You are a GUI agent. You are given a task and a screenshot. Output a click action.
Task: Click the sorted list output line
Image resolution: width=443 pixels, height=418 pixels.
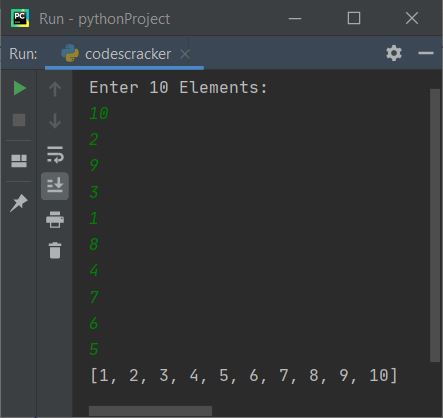244,376
